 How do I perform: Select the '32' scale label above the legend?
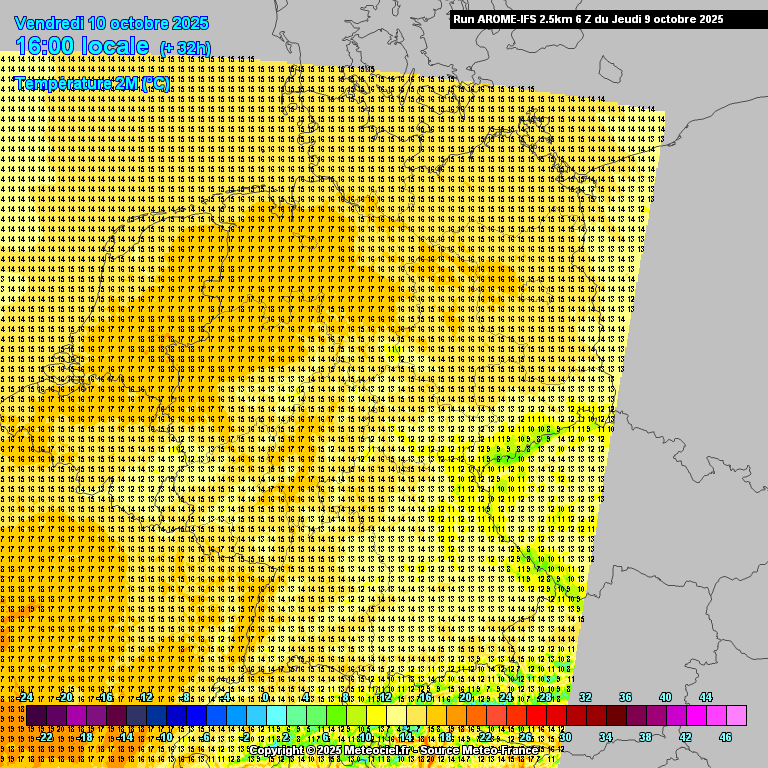point(586,697)
